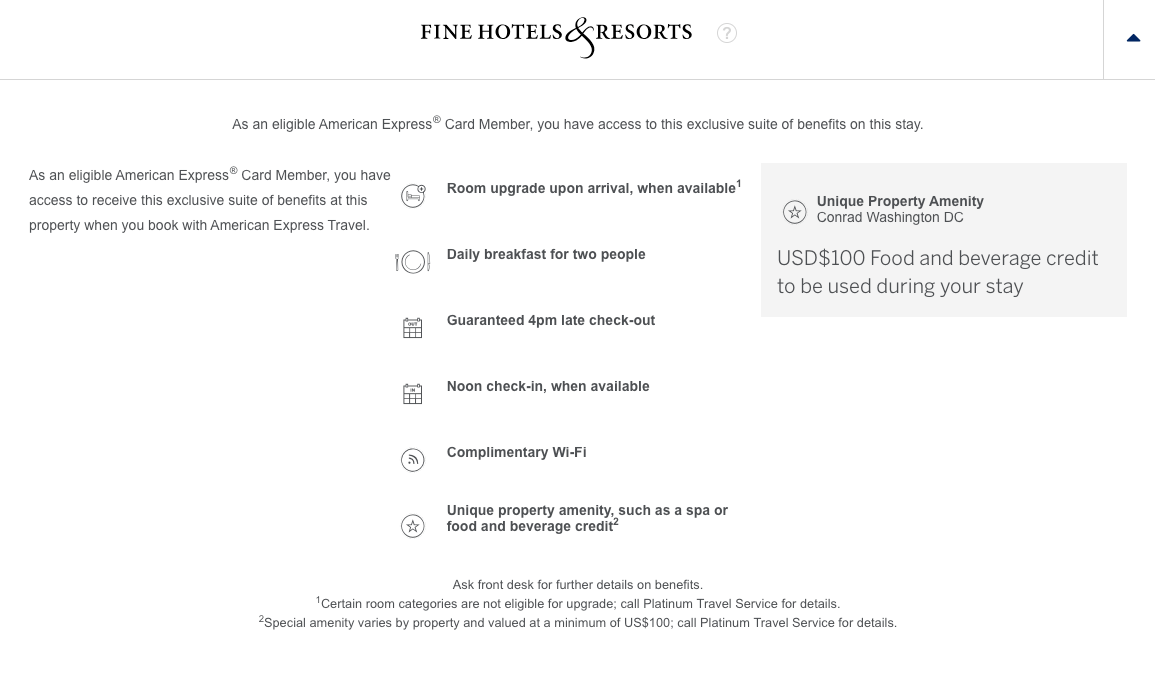
Task: Click the noon check-in calendar icon
Action: tap(412, 394)
